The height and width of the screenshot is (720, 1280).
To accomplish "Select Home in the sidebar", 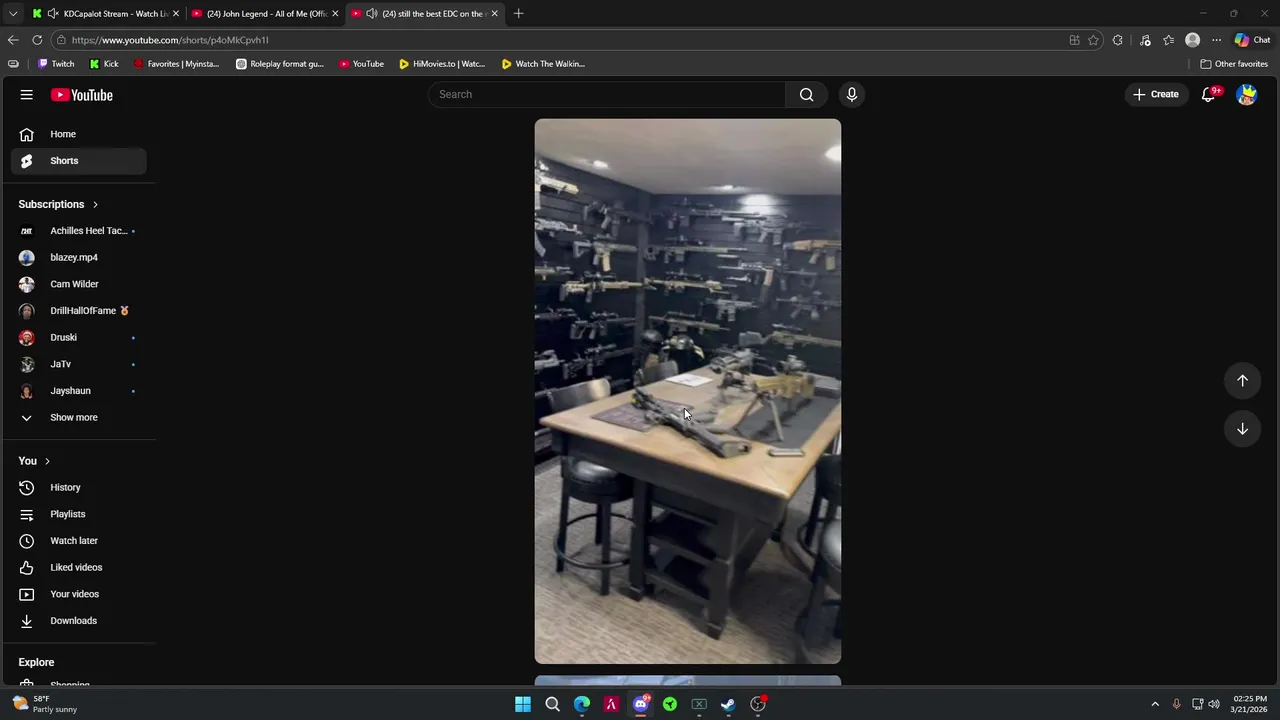I will [79, 134].
